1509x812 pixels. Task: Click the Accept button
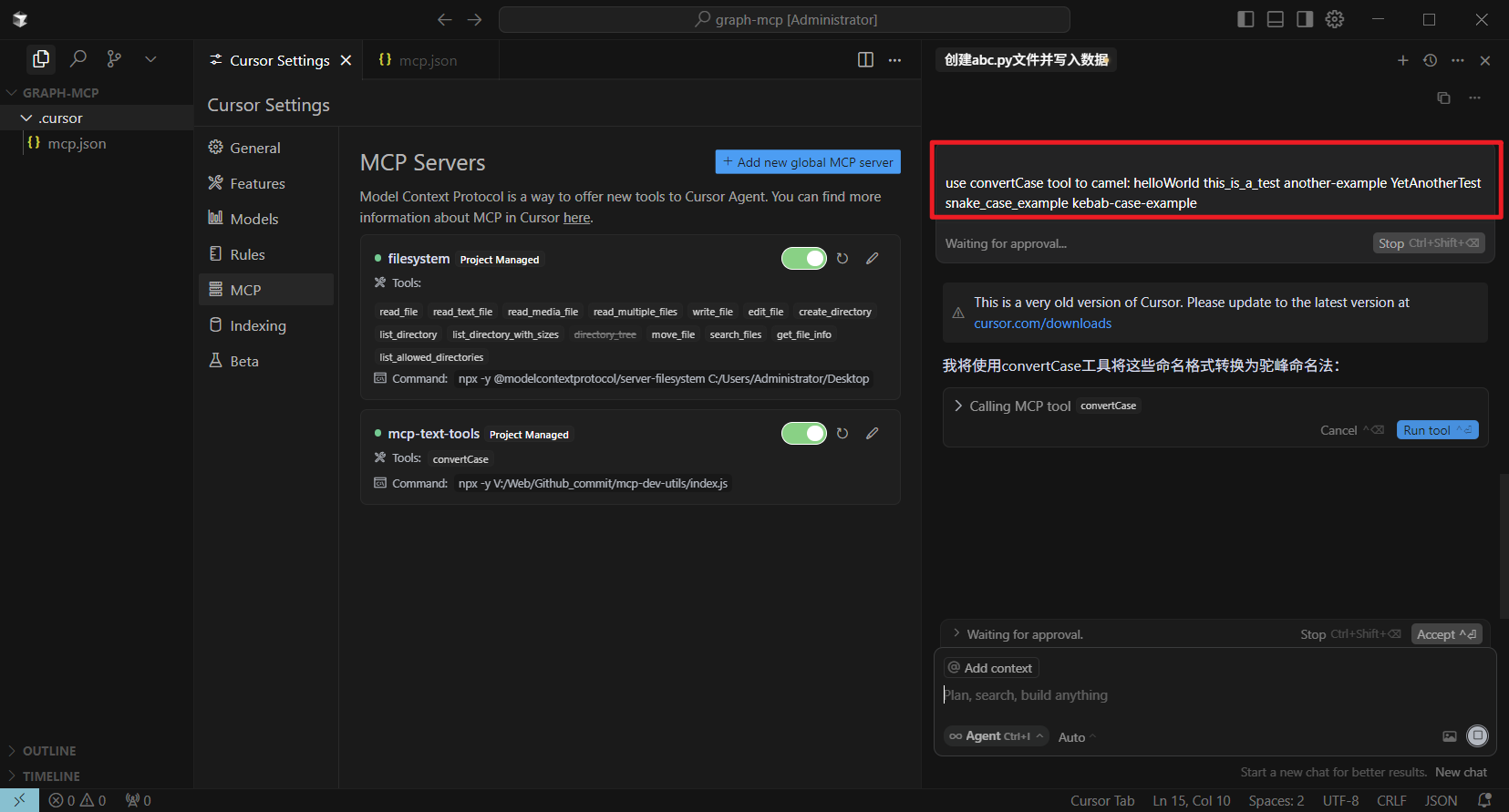click(x=1446, y=634)
